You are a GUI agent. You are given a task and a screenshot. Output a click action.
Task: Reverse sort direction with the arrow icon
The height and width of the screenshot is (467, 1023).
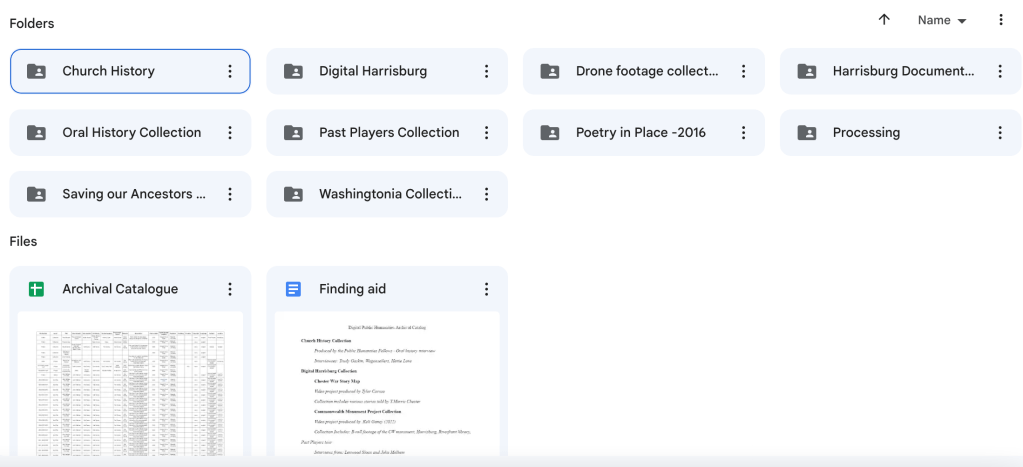[884, 20]
